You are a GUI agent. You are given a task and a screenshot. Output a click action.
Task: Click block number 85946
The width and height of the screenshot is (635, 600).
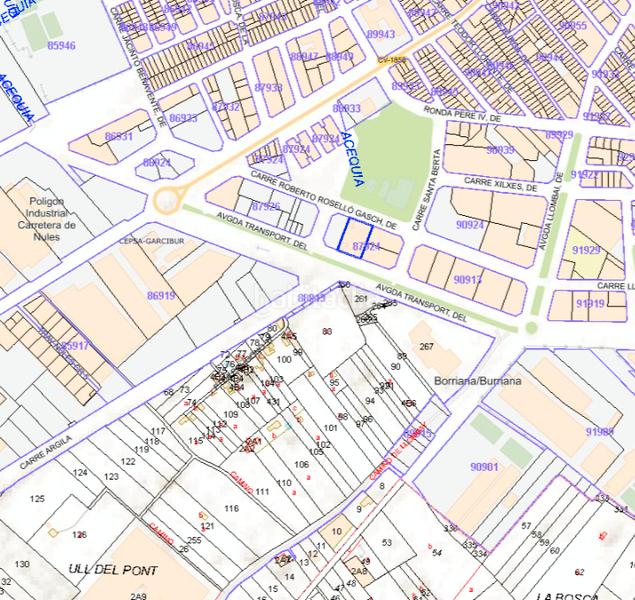coord(61,46)
